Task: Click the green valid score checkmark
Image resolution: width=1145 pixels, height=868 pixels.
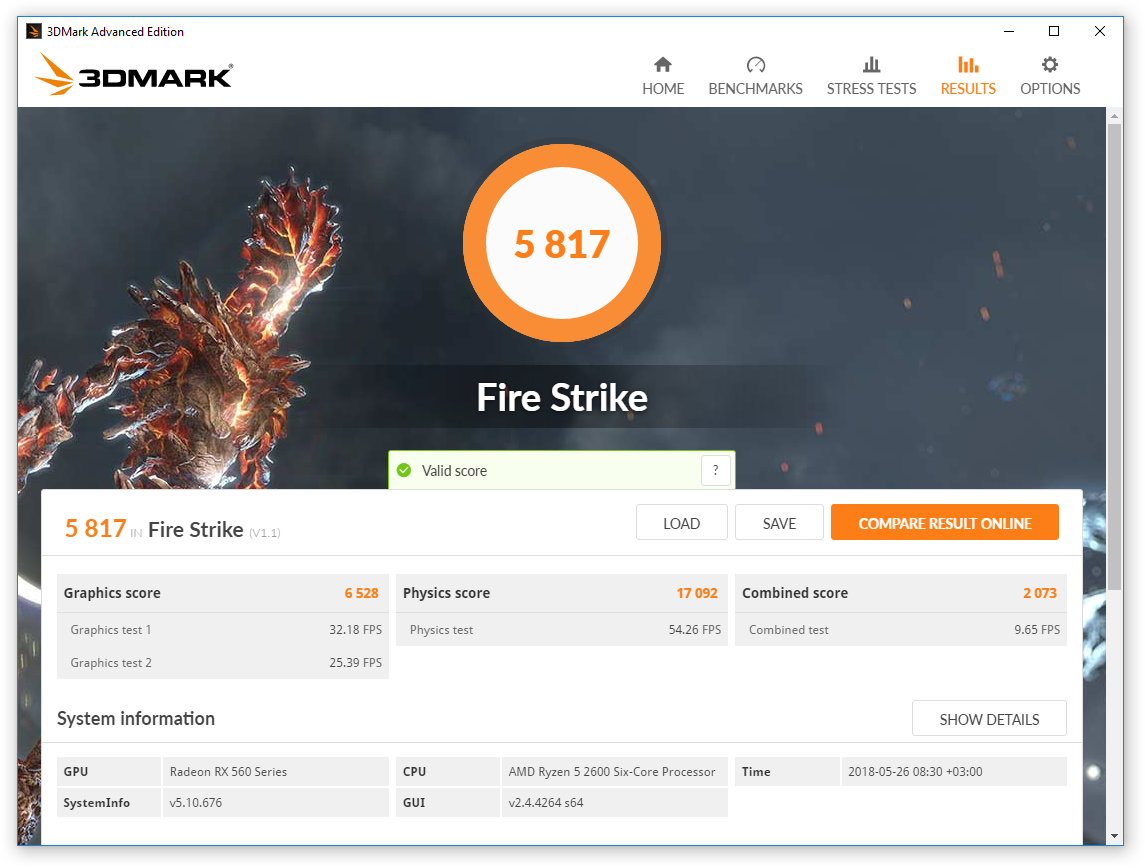Action: coord(404,470)
